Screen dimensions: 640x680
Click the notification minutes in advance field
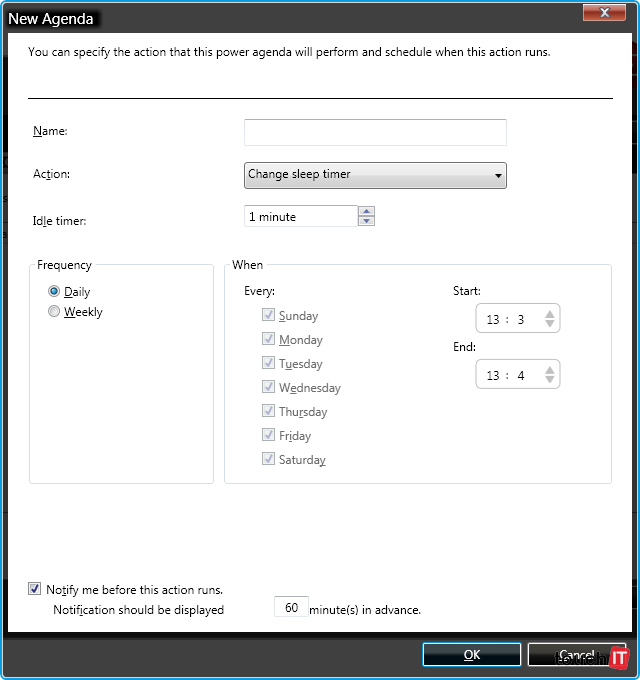pyautogui.click(x=291, y=607)
